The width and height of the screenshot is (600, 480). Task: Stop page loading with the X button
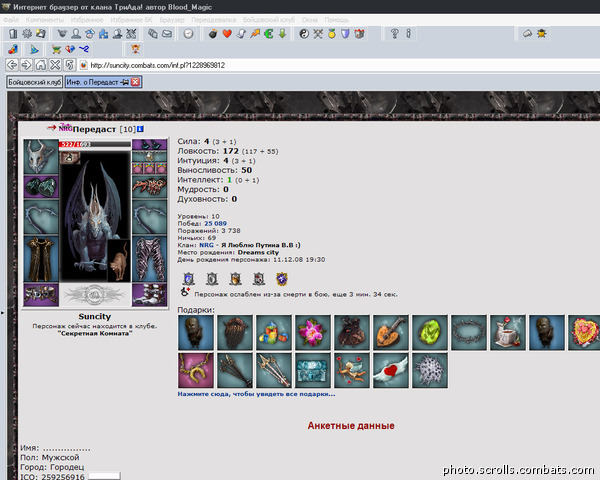click(55, 65)
